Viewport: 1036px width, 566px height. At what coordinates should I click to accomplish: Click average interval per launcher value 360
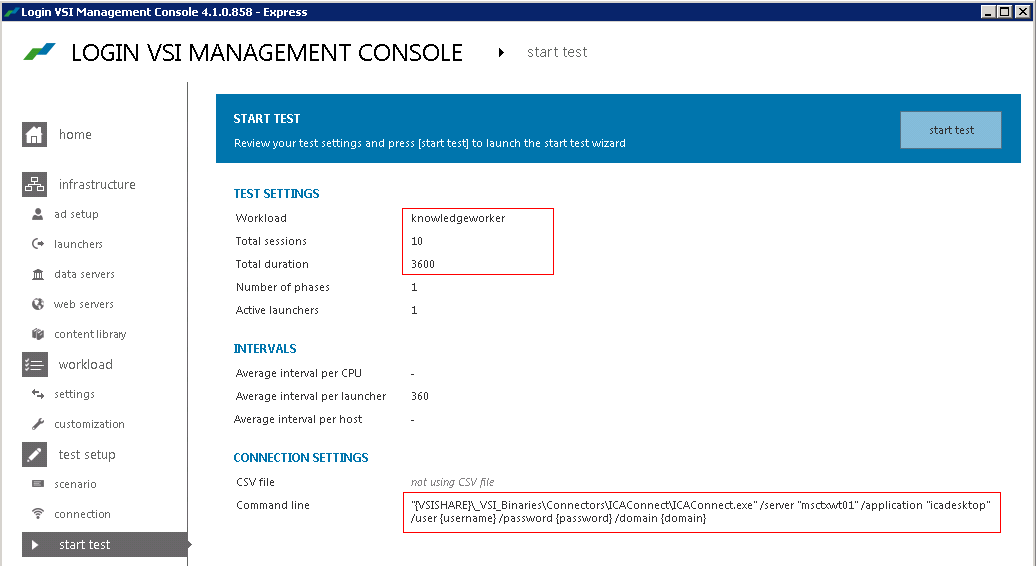pos(420,396)
